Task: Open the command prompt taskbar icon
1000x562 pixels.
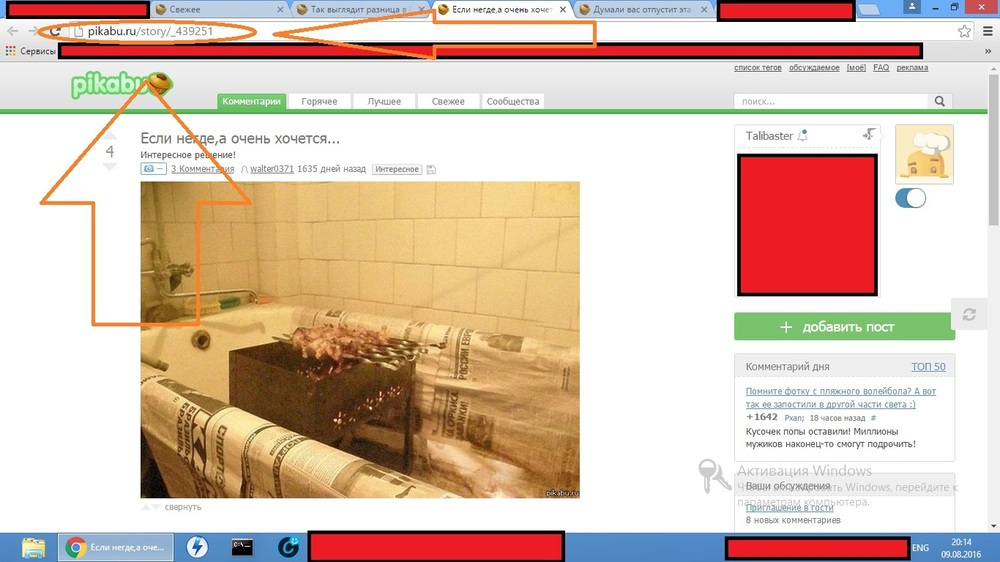Action: pyautogui.click(x=242, y=547)
